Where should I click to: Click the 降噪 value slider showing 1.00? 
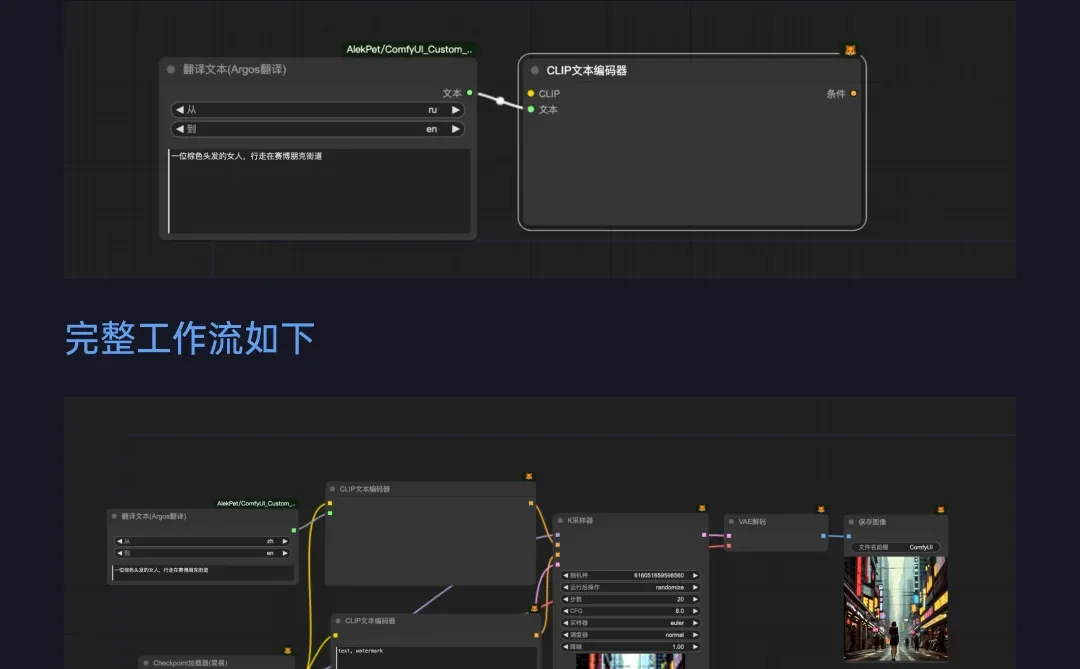630,646
